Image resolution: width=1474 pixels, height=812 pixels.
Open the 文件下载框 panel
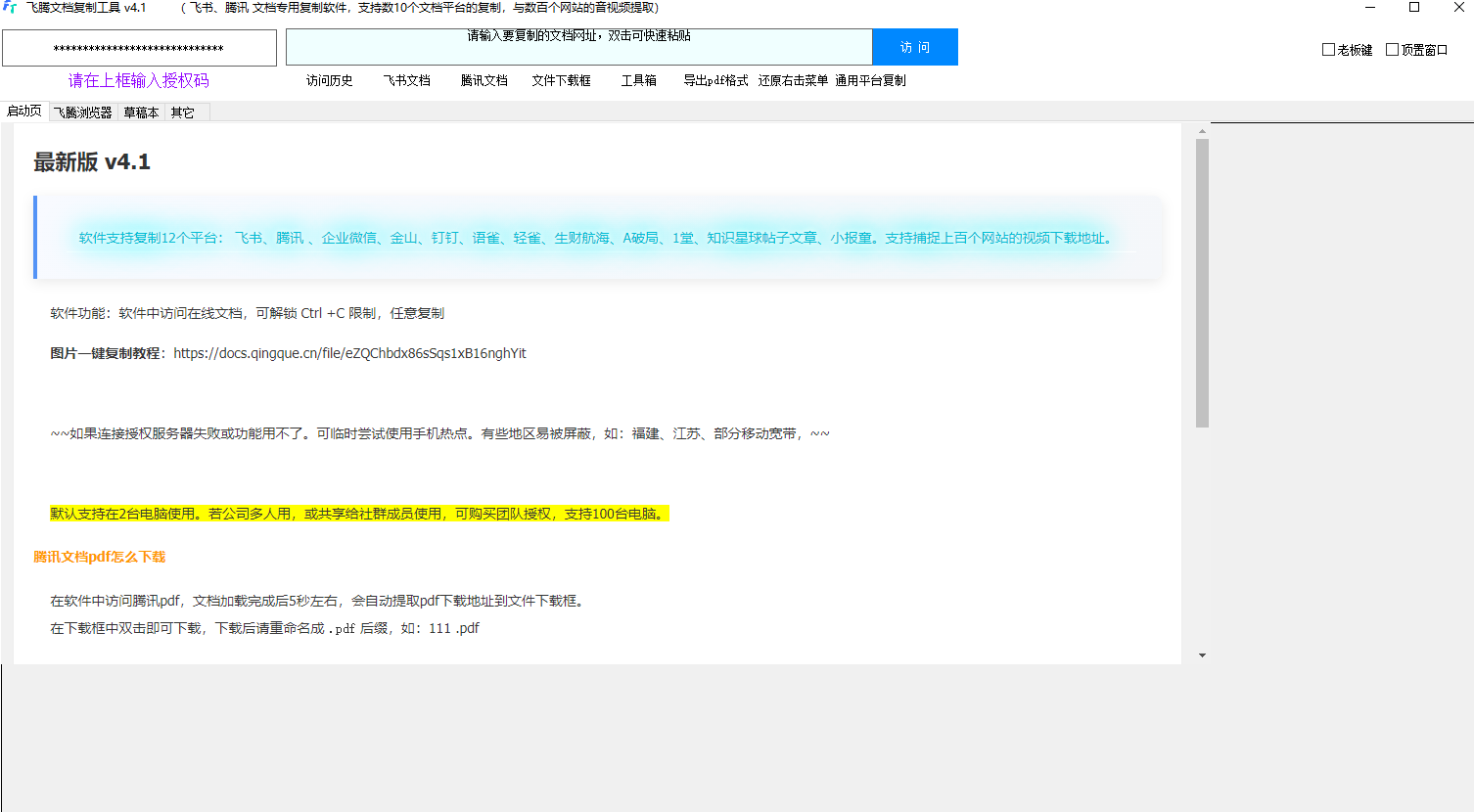tap(562, 80)
